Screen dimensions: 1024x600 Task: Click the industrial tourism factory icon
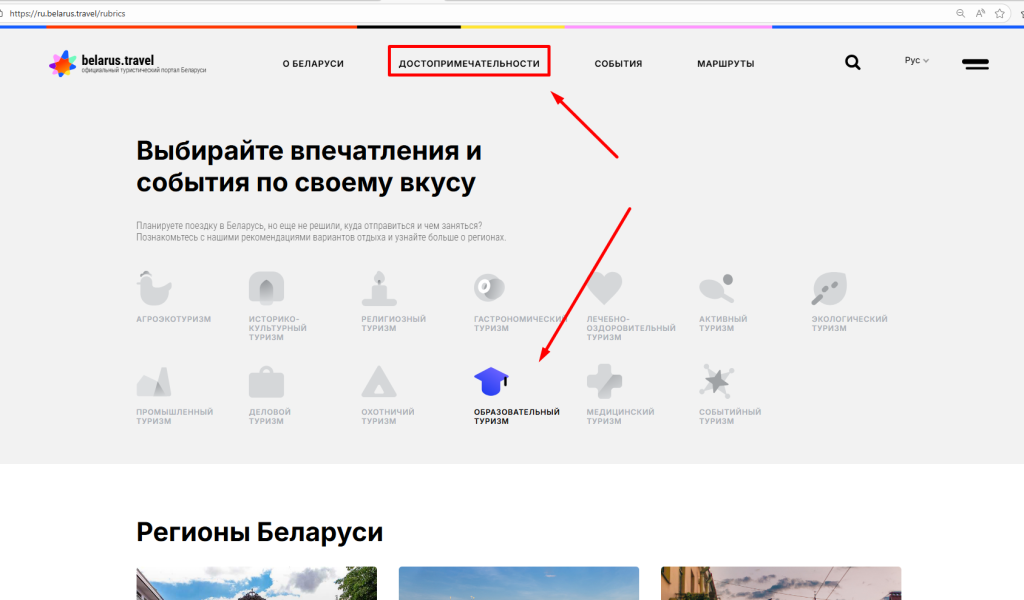[x=154, y=381]
